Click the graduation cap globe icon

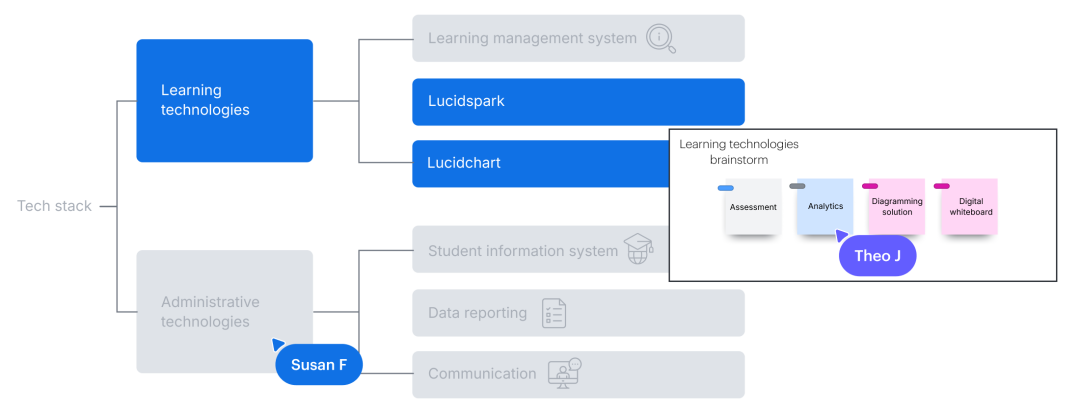tap(638, 249)
